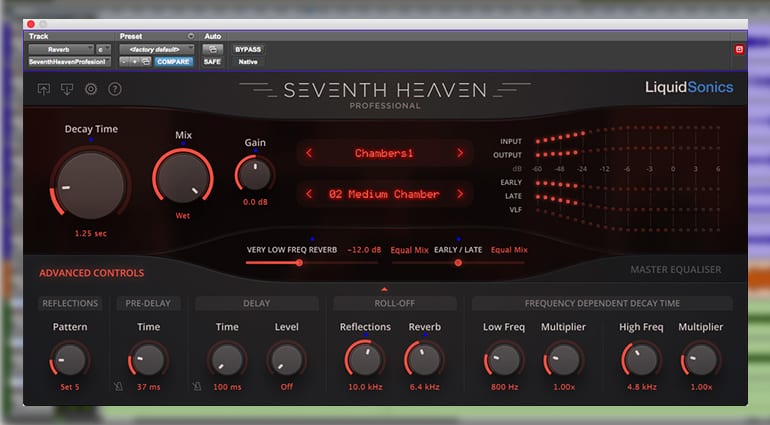Click the previous preset arrow beside 02 Medium Chamber
This screenshot has height=425, width=770.
click(x=309, y=194)
